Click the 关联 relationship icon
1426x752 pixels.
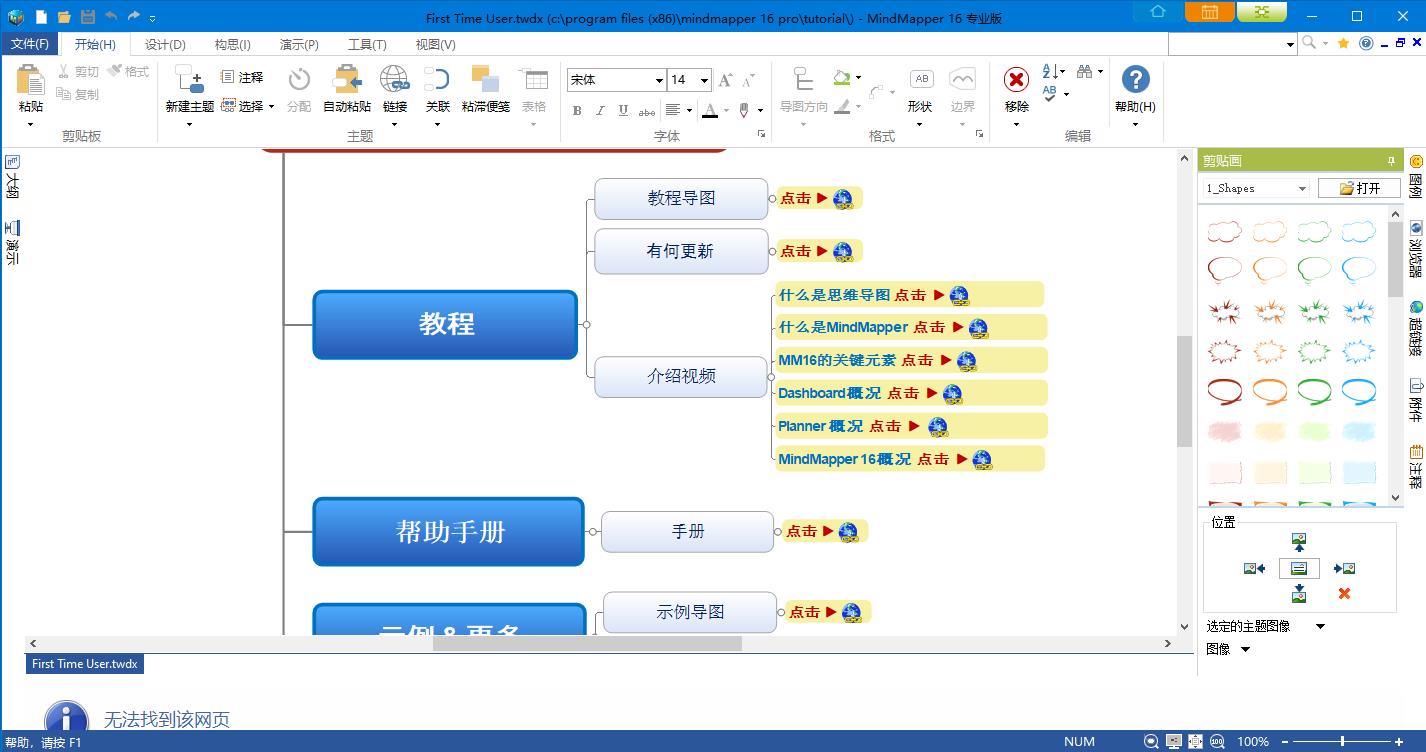tap(437, 80)
